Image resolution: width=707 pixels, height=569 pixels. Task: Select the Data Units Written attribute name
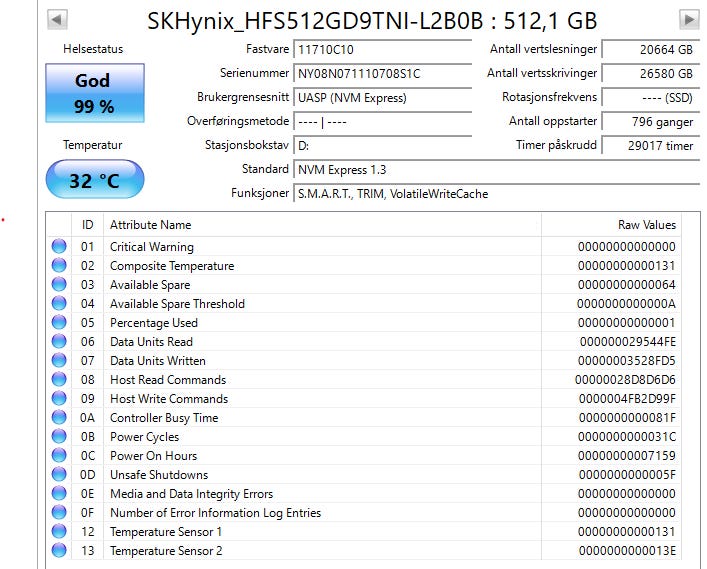tap(158, 361)
